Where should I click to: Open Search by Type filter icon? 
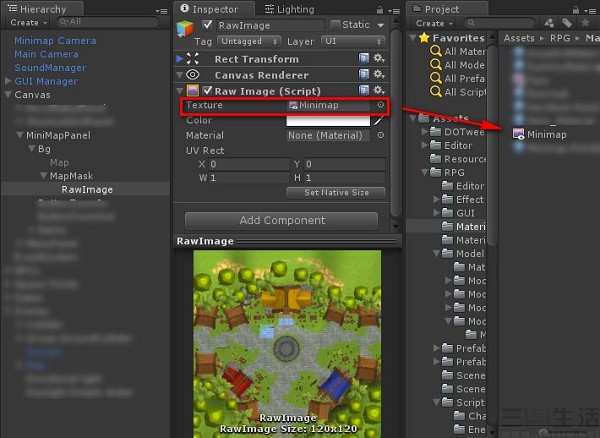[x=549, y=23]
